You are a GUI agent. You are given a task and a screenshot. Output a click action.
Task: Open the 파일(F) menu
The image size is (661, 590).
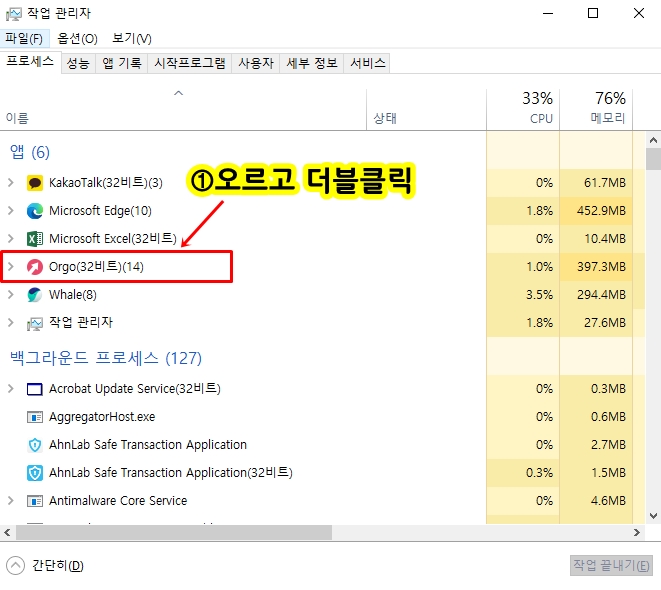pos(24,39)
